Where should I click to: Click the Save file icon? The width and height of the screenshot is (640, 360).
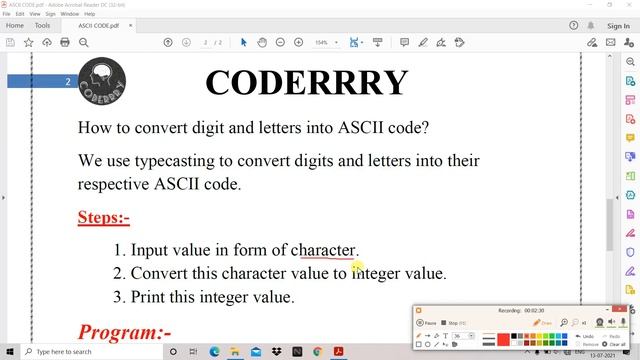(x=10, y=42)
